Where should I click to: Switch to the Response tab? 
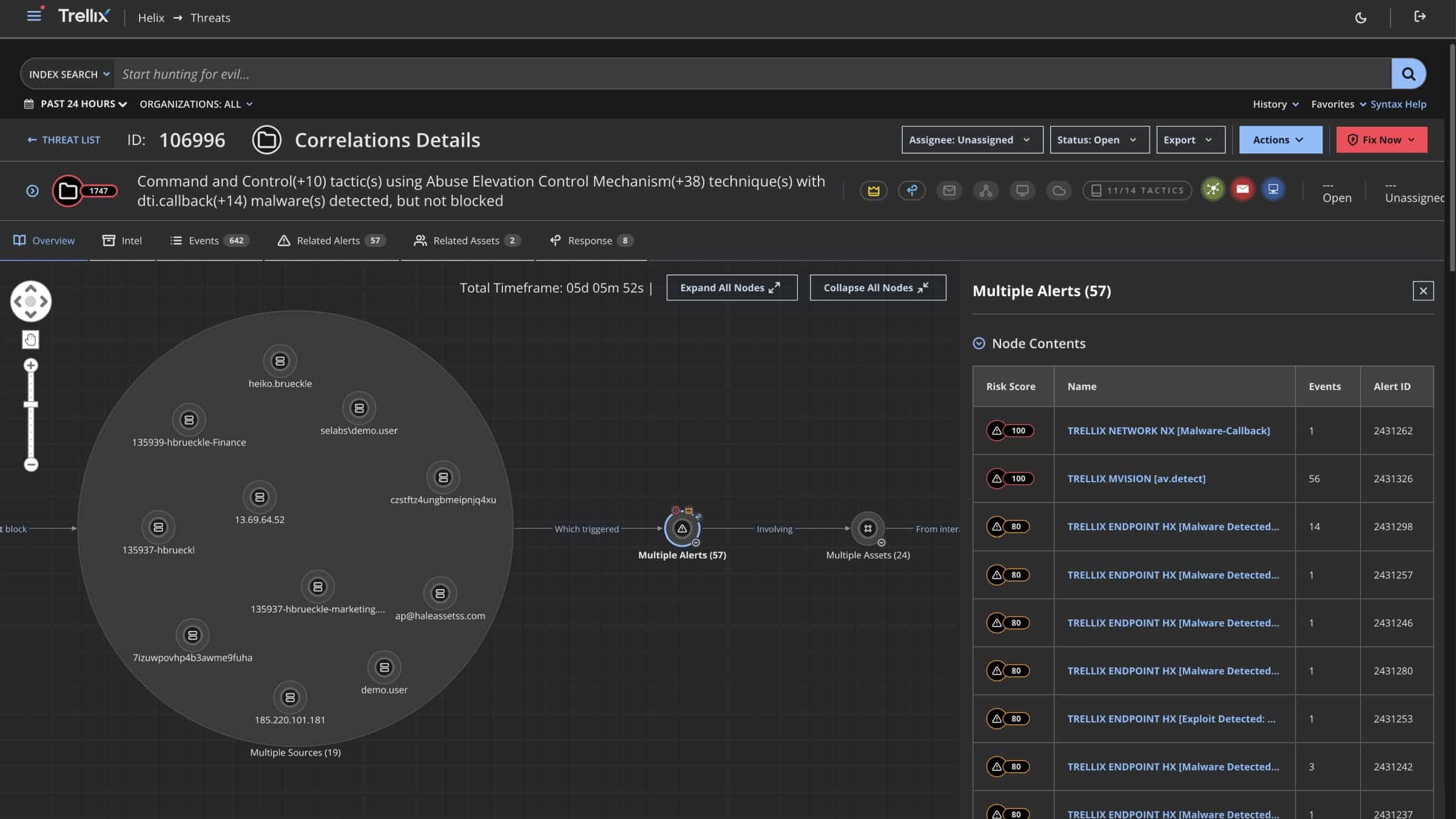(591, 241)
